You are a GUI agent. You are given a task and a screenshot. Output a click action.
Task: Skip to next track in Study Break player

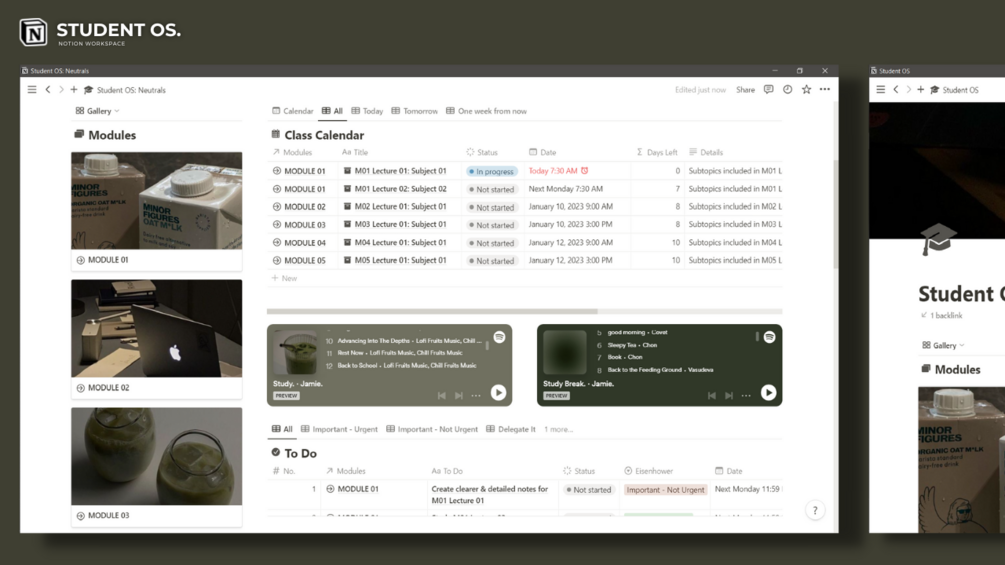tap(729, 396)
